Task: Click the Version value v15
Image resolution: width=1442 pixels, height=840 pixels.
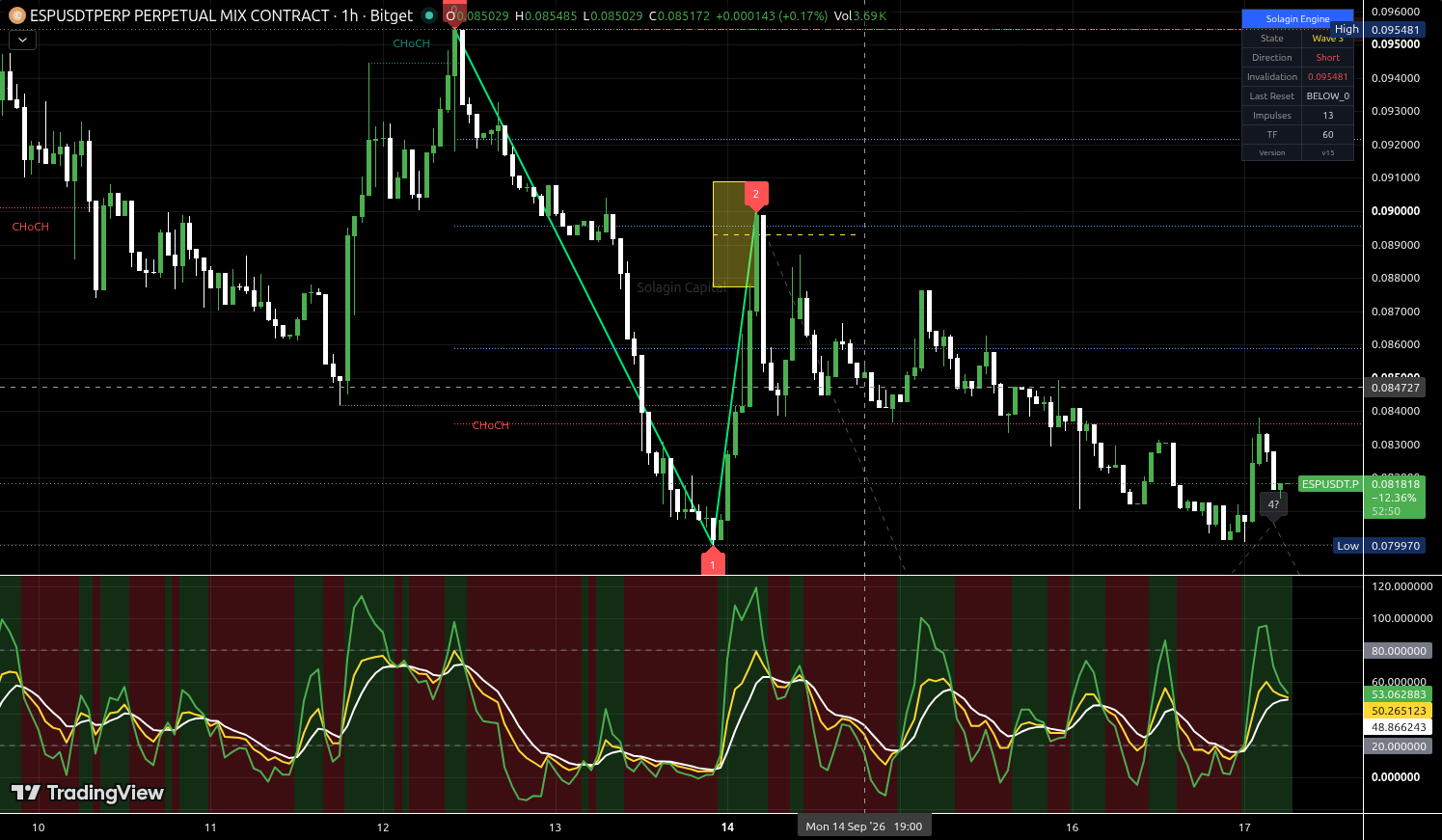Action: pos(1327,152)
